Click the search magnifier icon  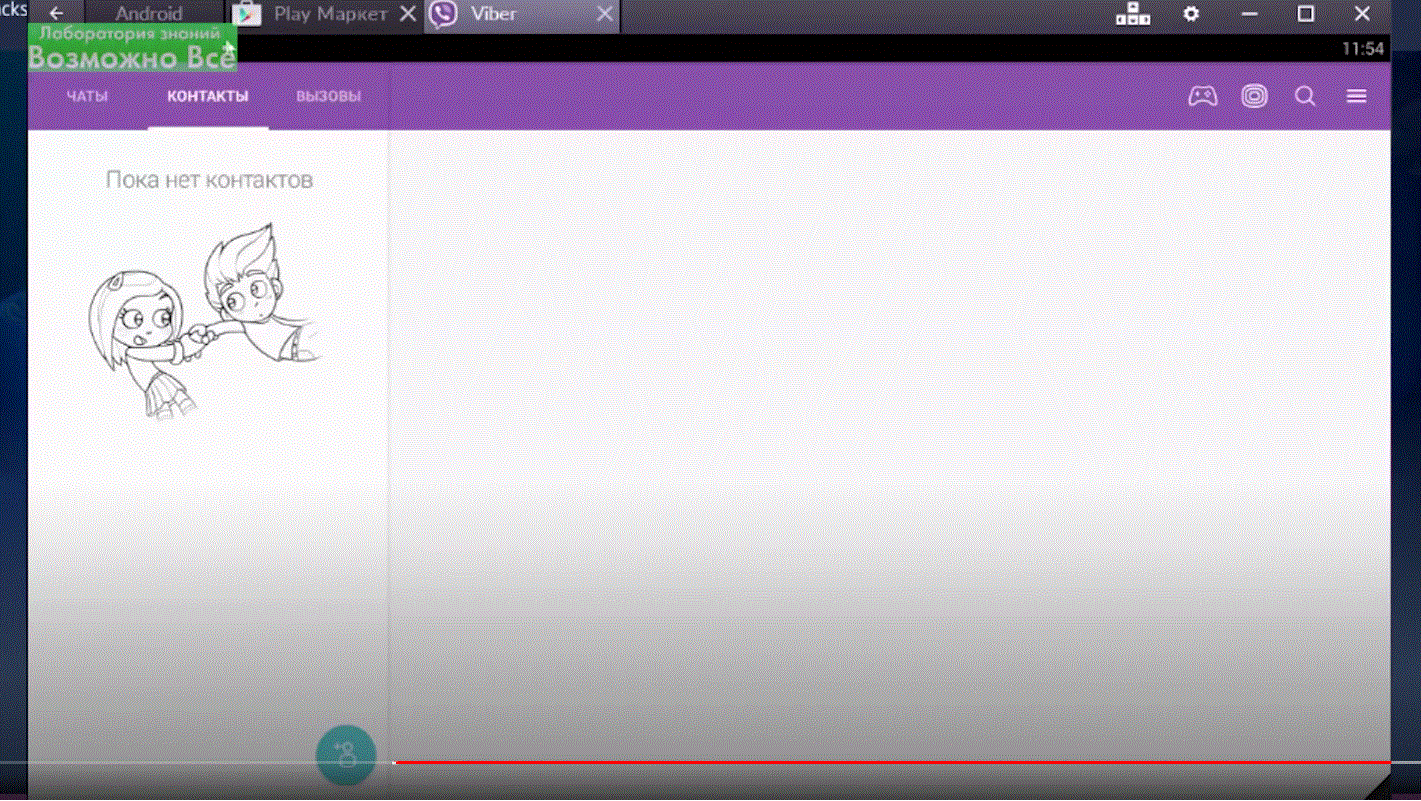pos(1305,96)
